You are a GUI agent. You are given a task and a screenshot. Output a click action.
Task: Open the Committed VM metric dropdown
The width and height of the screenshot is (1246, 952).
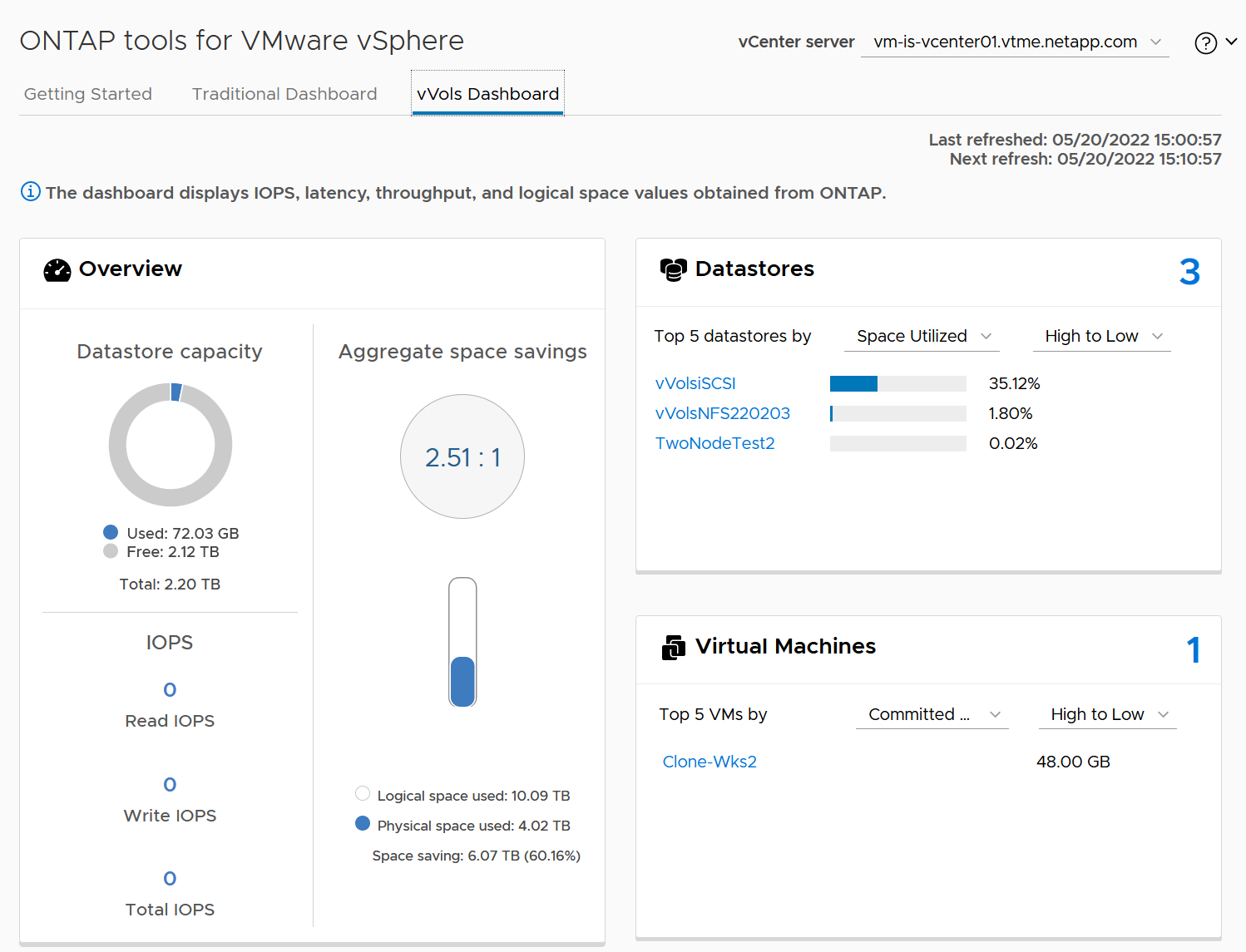click(932, 714)
